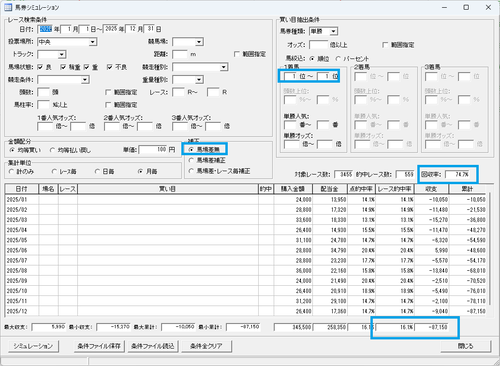Image resolution: width=500 pixels, height=366 pixels.
Task: Uncheck the 不良 track condition checkbox
Action: (110, 67)
